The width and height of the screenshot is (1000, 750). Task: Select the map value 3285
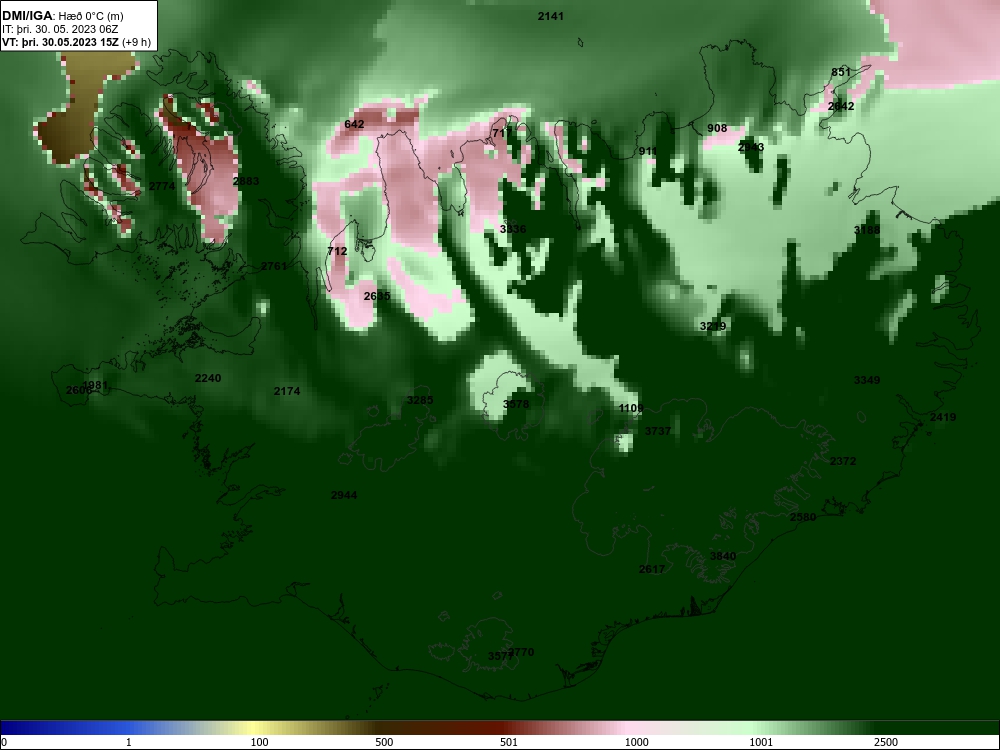pyautogui.click(x=420, y=400)
